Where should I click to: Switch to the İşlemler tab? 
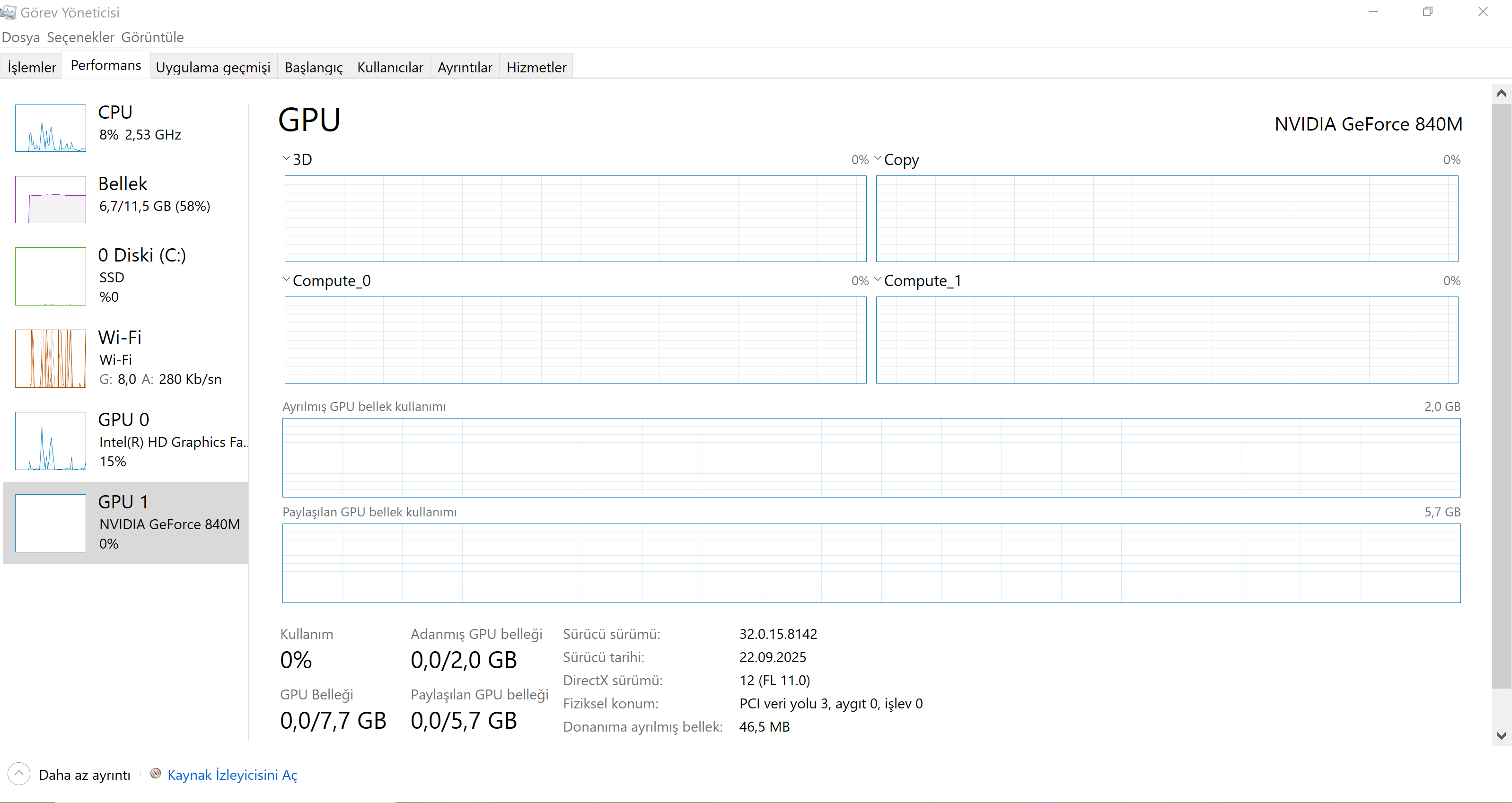[x=32, y=68]
